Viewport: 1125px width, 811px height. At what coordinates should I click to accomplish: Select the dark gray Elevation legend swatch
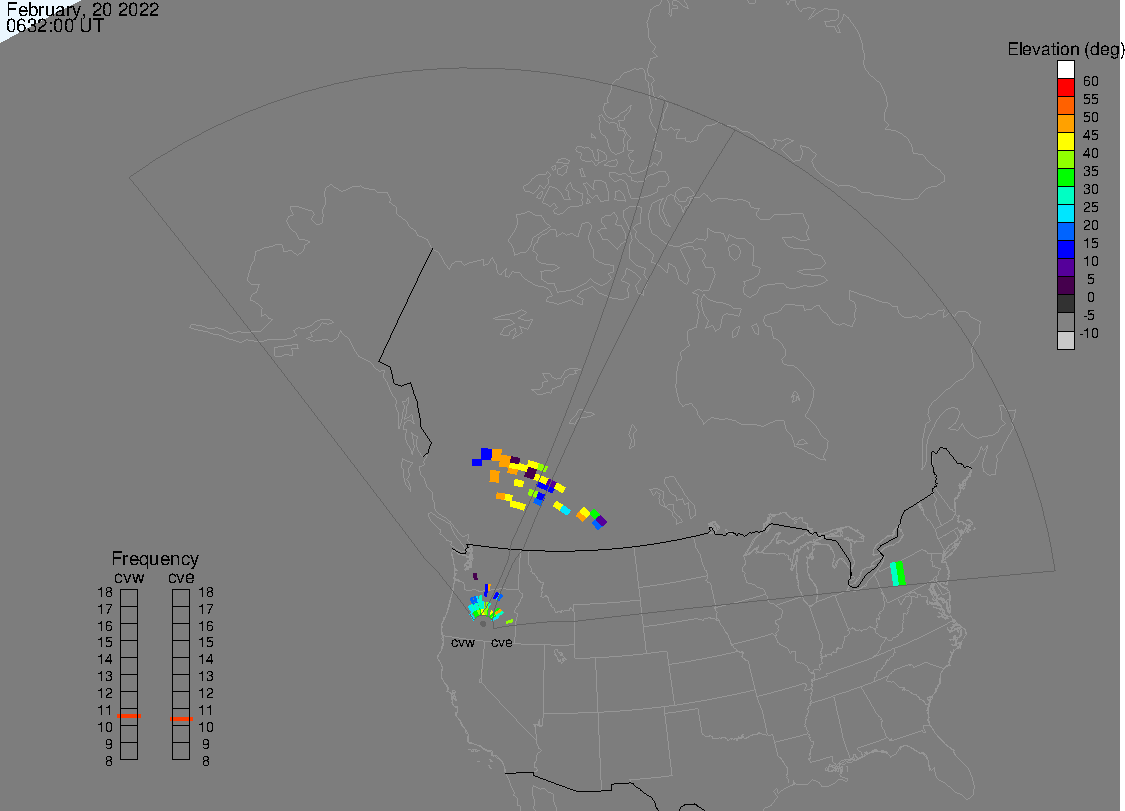point(1066,304)
